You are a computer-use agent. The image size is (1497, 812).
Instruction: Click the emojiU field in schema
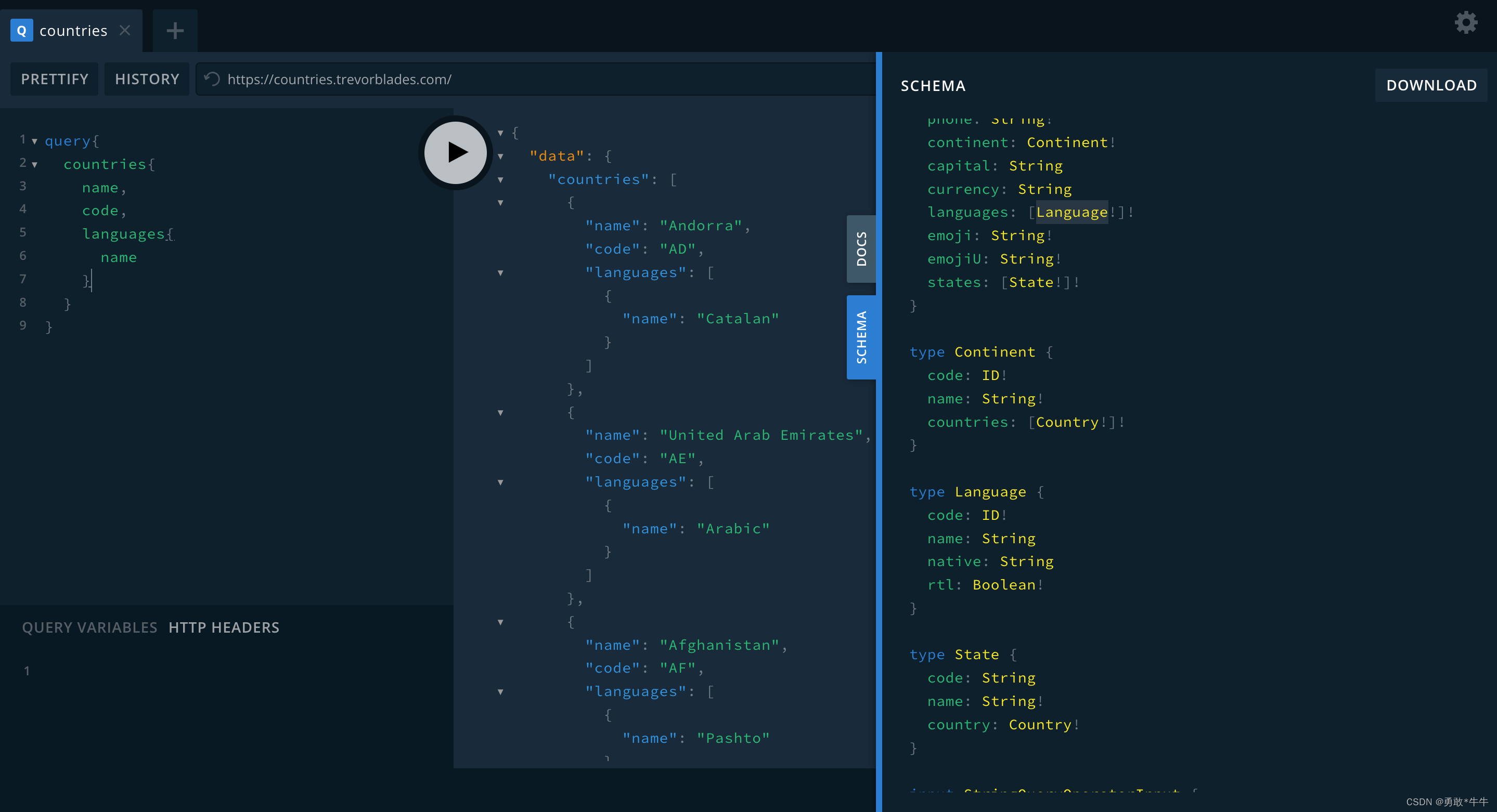(954, 259)
